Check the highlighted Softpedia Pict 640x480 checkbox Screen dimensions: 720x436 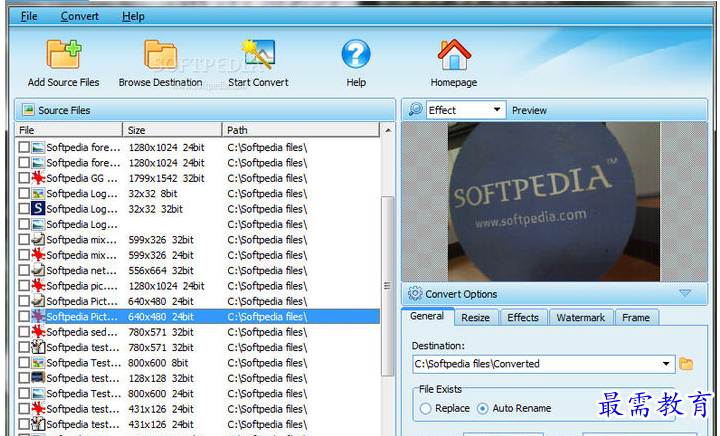click(x=24, y=316)
